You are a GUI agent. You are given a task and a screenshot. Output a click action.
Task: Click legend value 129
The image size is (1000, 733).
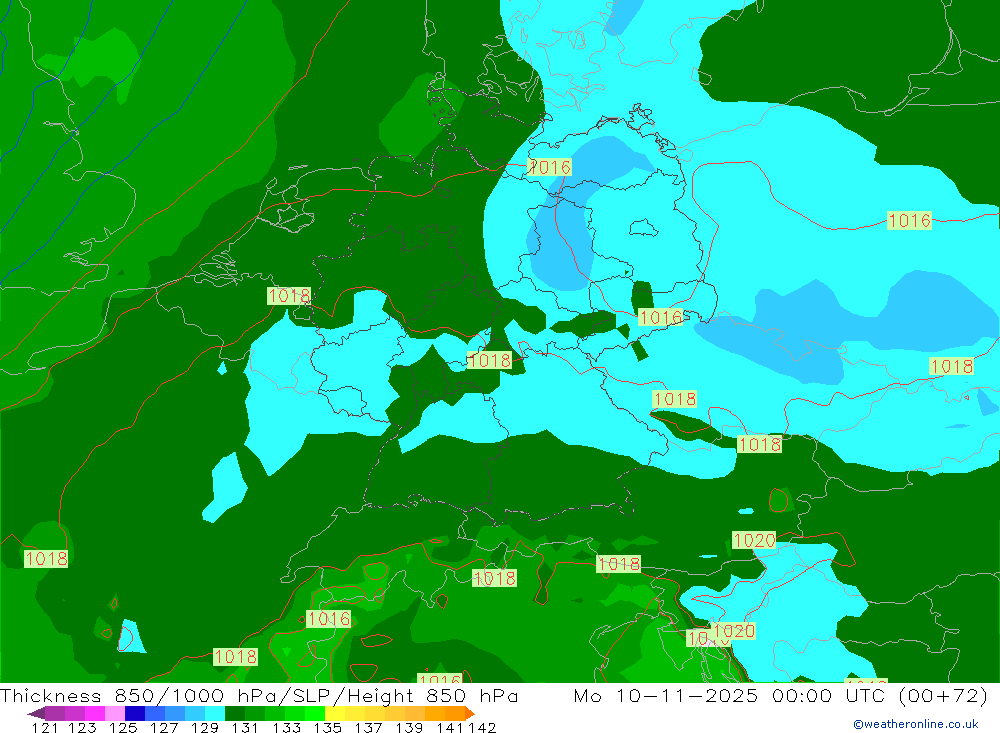[205, 727]
